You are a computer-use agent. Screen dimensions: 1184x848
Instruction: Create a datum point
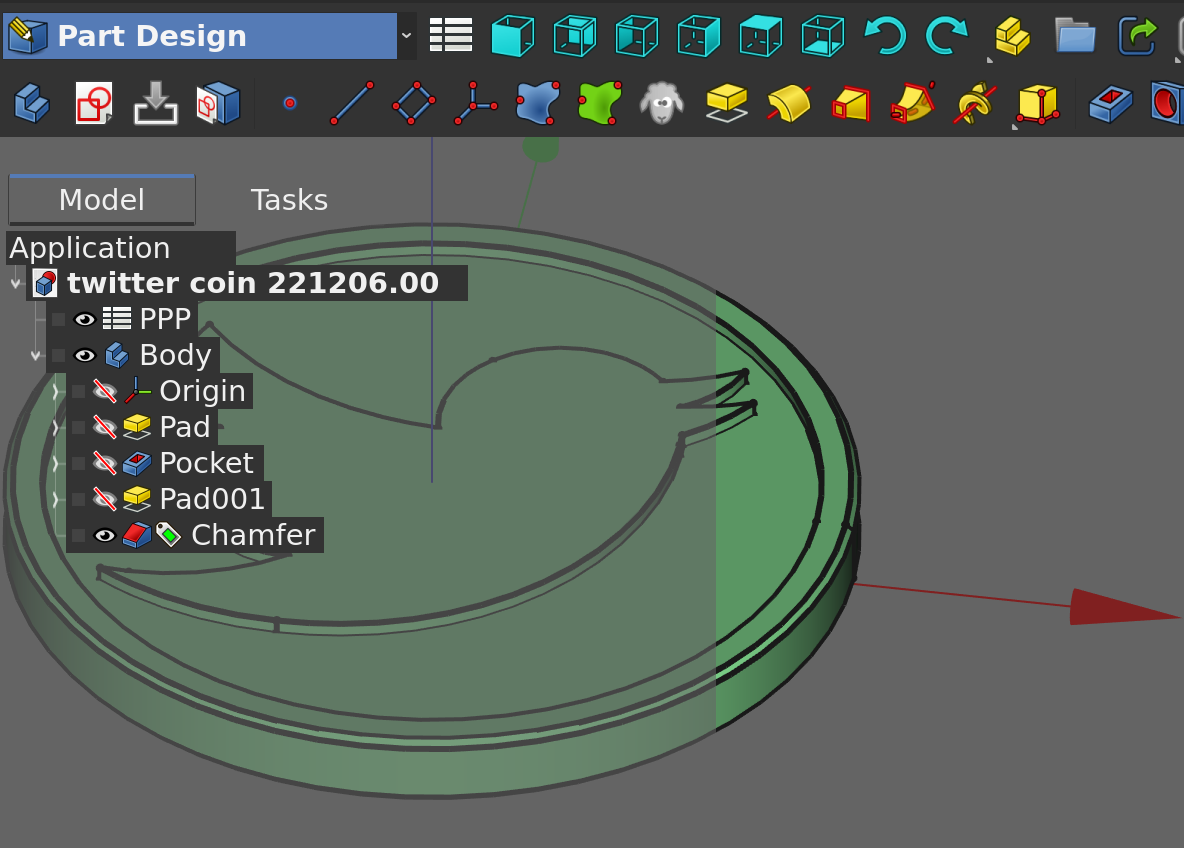(290, 103)
